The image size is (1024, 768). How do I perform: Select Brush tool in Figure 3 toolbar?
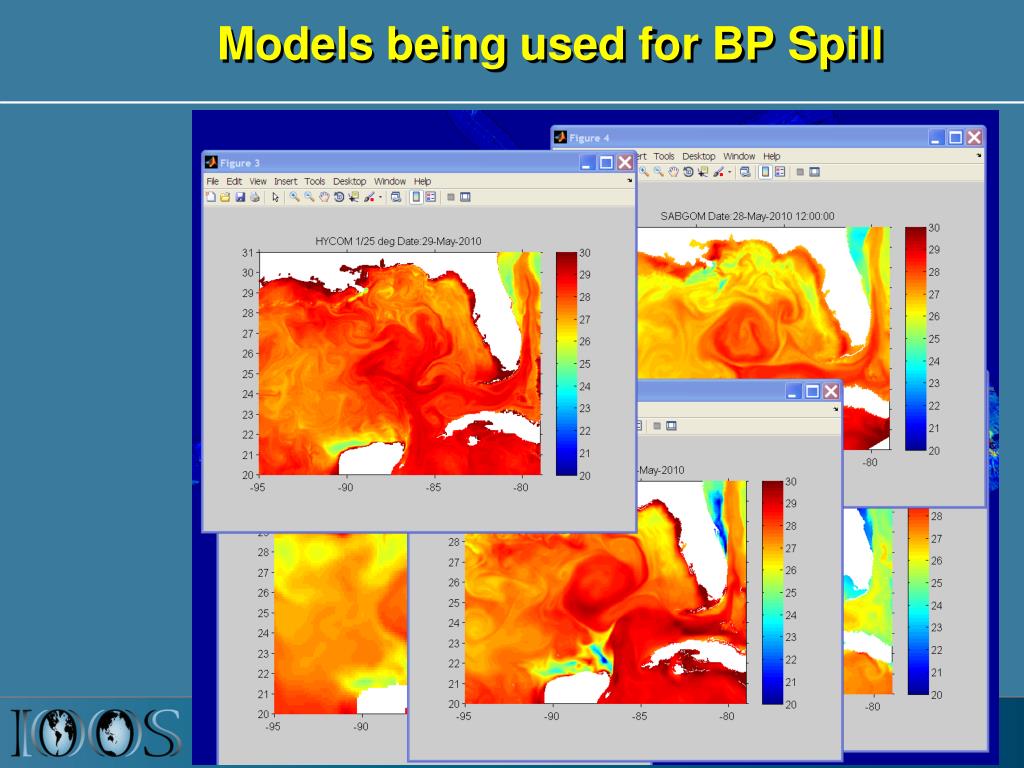click(x=369, y=197)
